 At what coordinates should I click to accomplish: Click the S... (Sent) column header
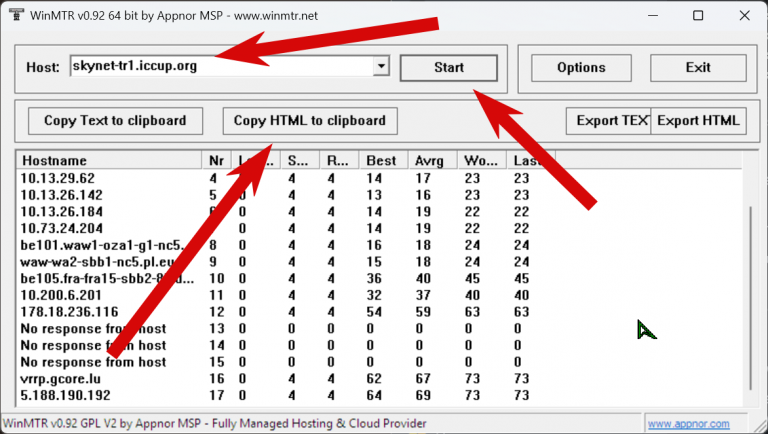point(300,161)
